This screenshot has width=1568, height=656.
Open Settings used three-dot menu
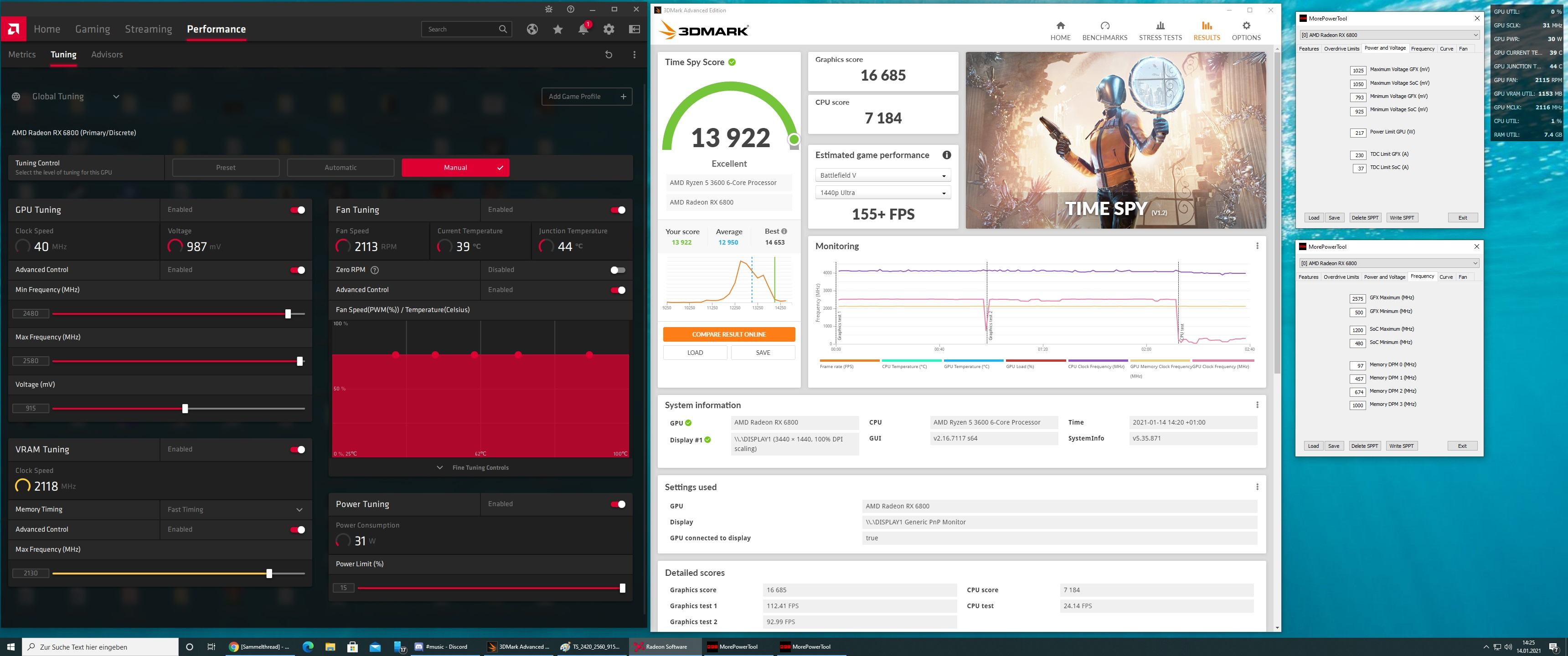[1257, 487]
